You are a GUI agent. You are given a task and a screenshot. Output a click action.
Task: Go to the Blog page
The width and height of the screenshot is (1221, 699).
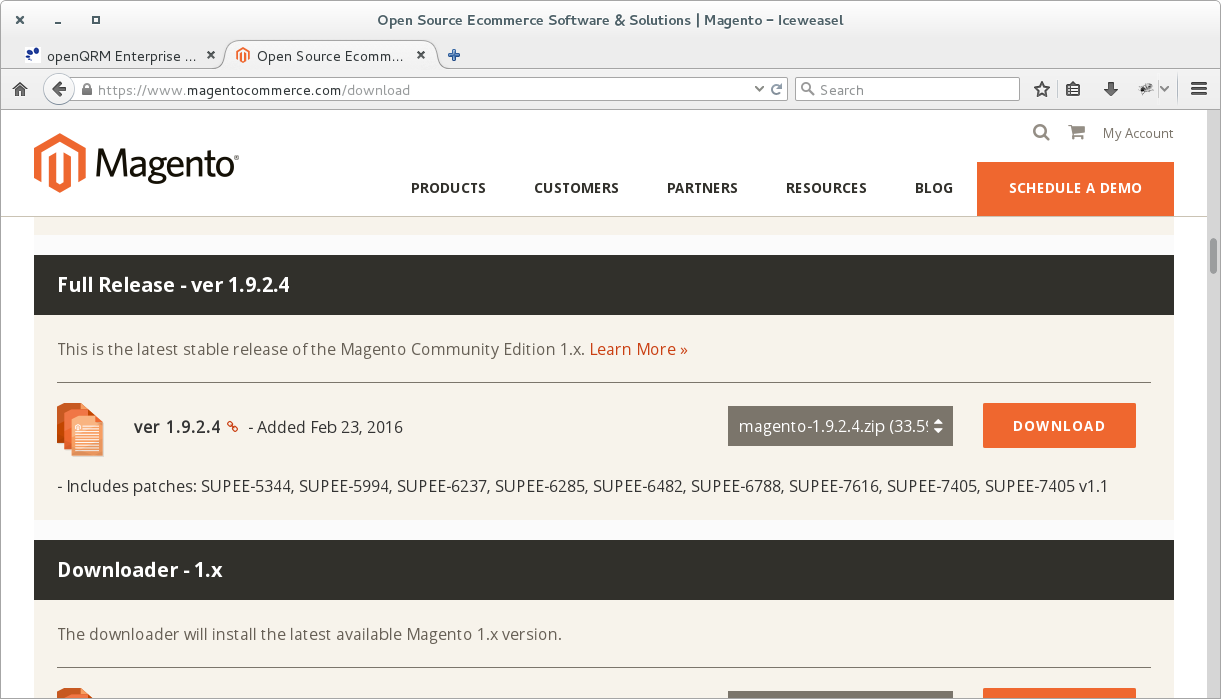click(934, 188)
